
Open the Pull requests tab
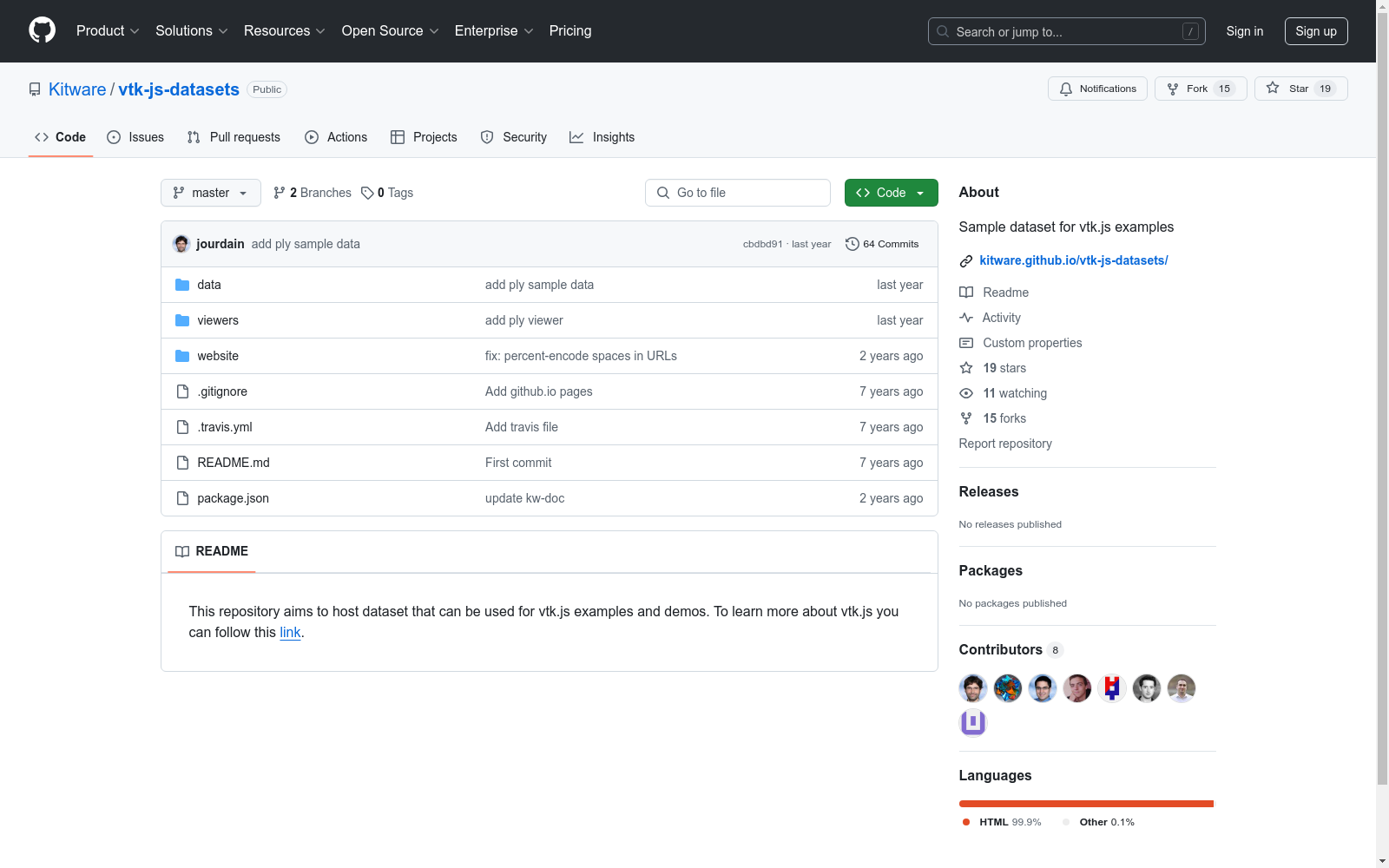coord(234,137)
